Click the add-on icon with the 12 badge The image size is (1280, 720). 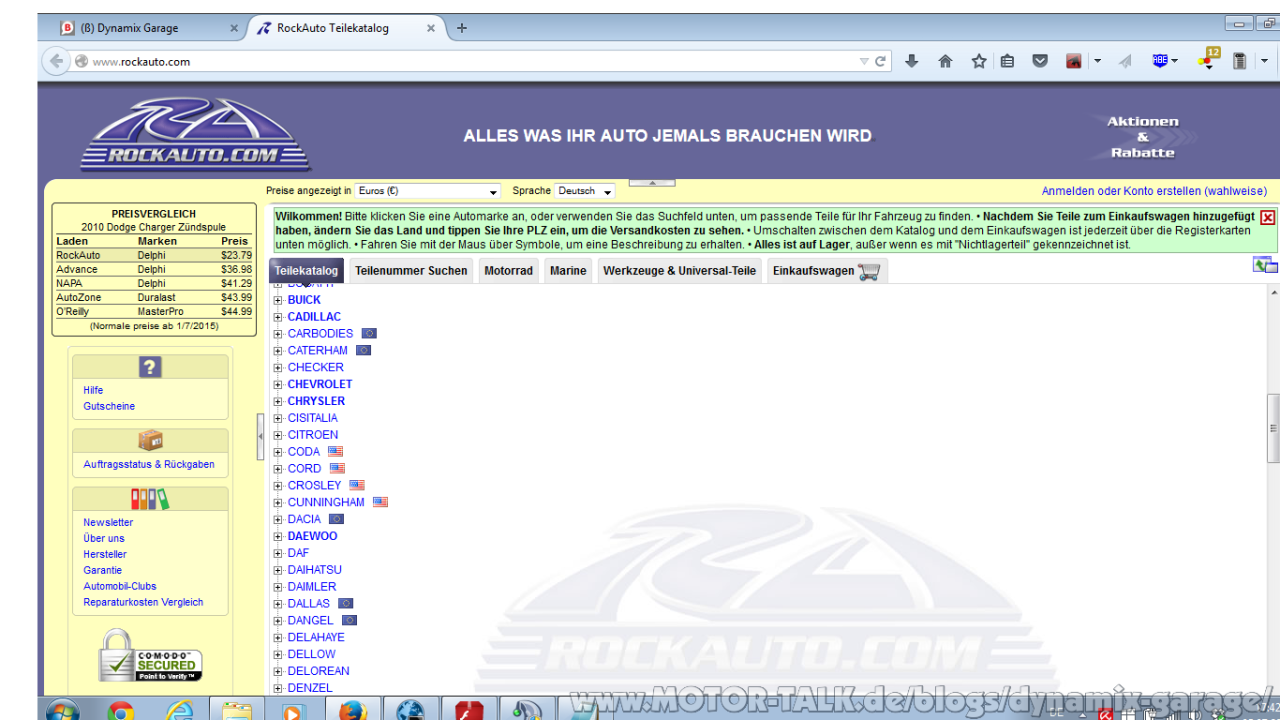[1209, 59]
